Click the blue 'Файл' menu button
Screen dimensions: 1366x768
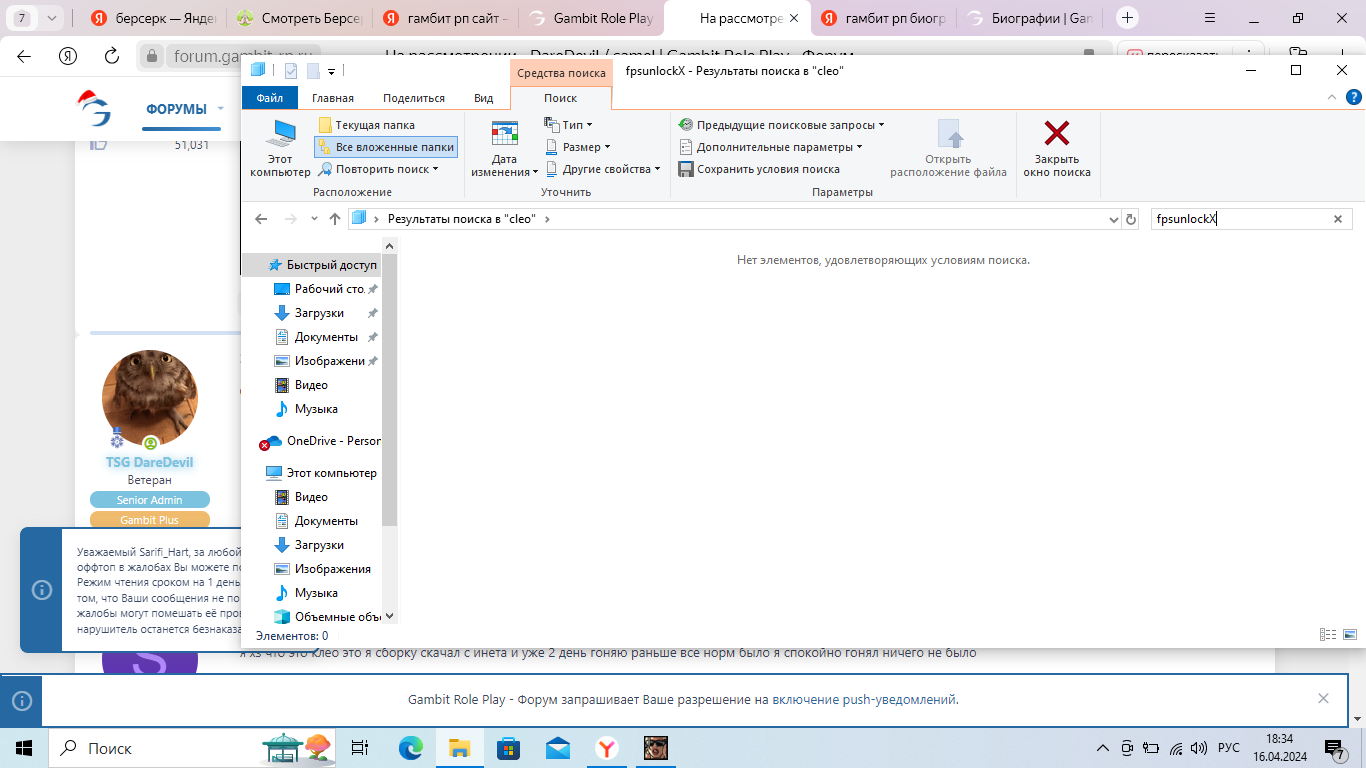point(269,98)
